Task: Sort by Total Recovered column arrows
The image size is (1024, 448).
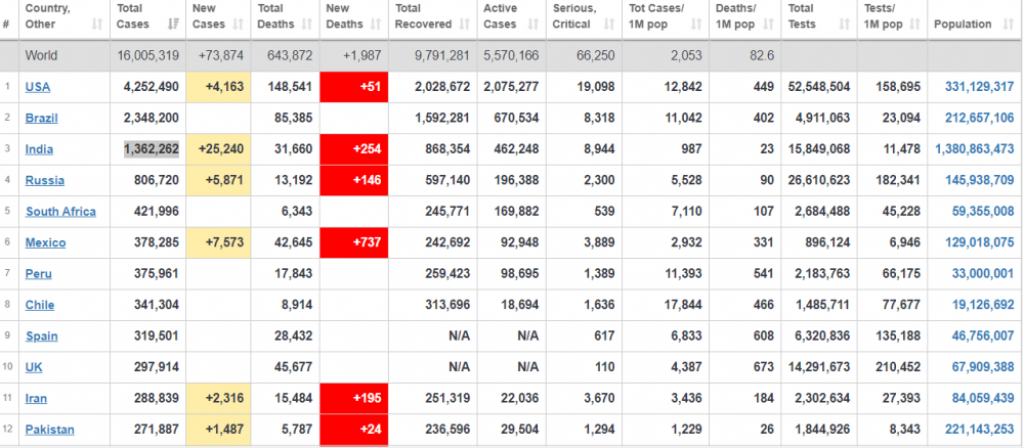Action: (466, 24)
